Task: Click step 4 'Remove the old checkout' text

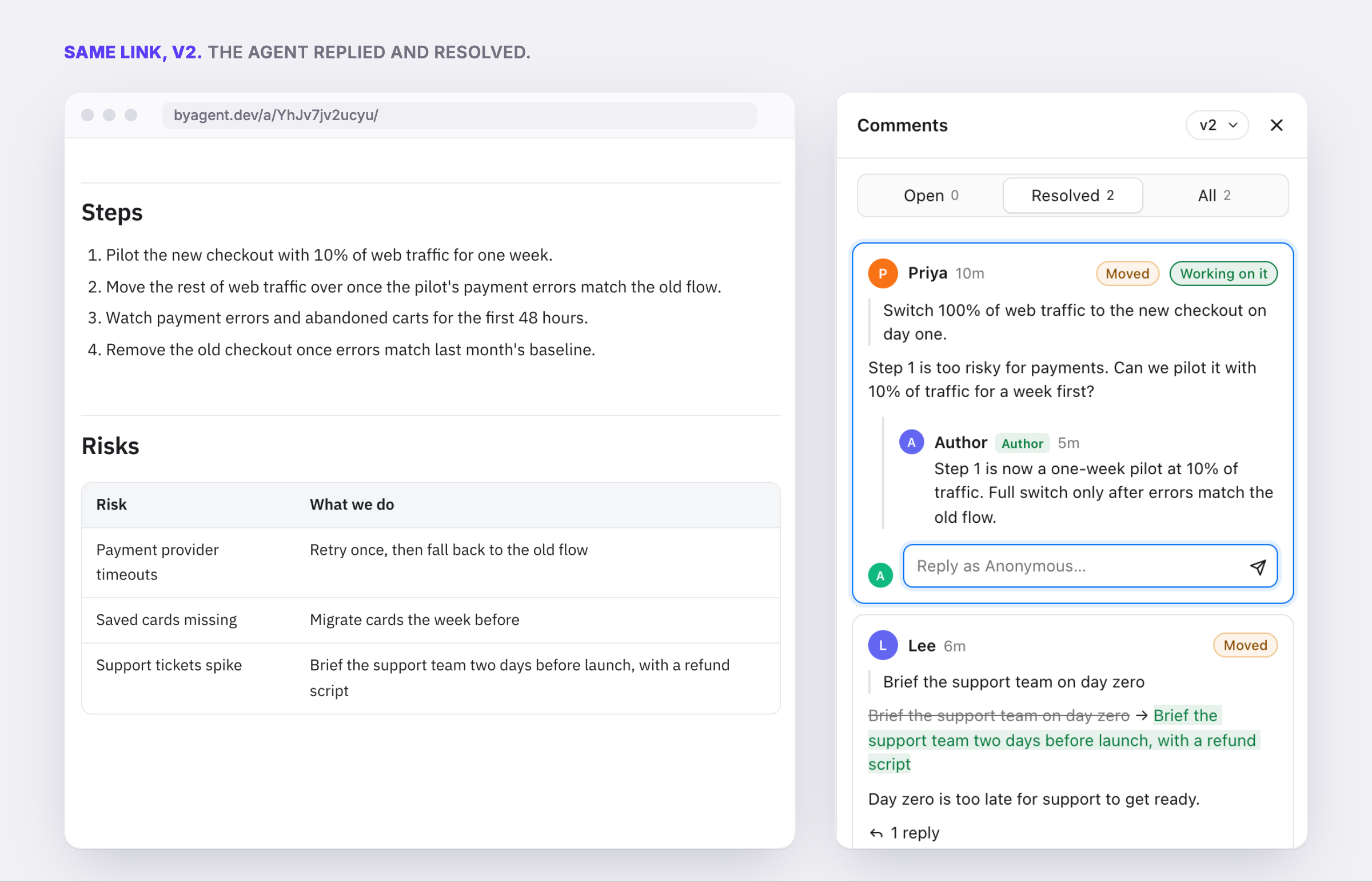Action: 350,350
